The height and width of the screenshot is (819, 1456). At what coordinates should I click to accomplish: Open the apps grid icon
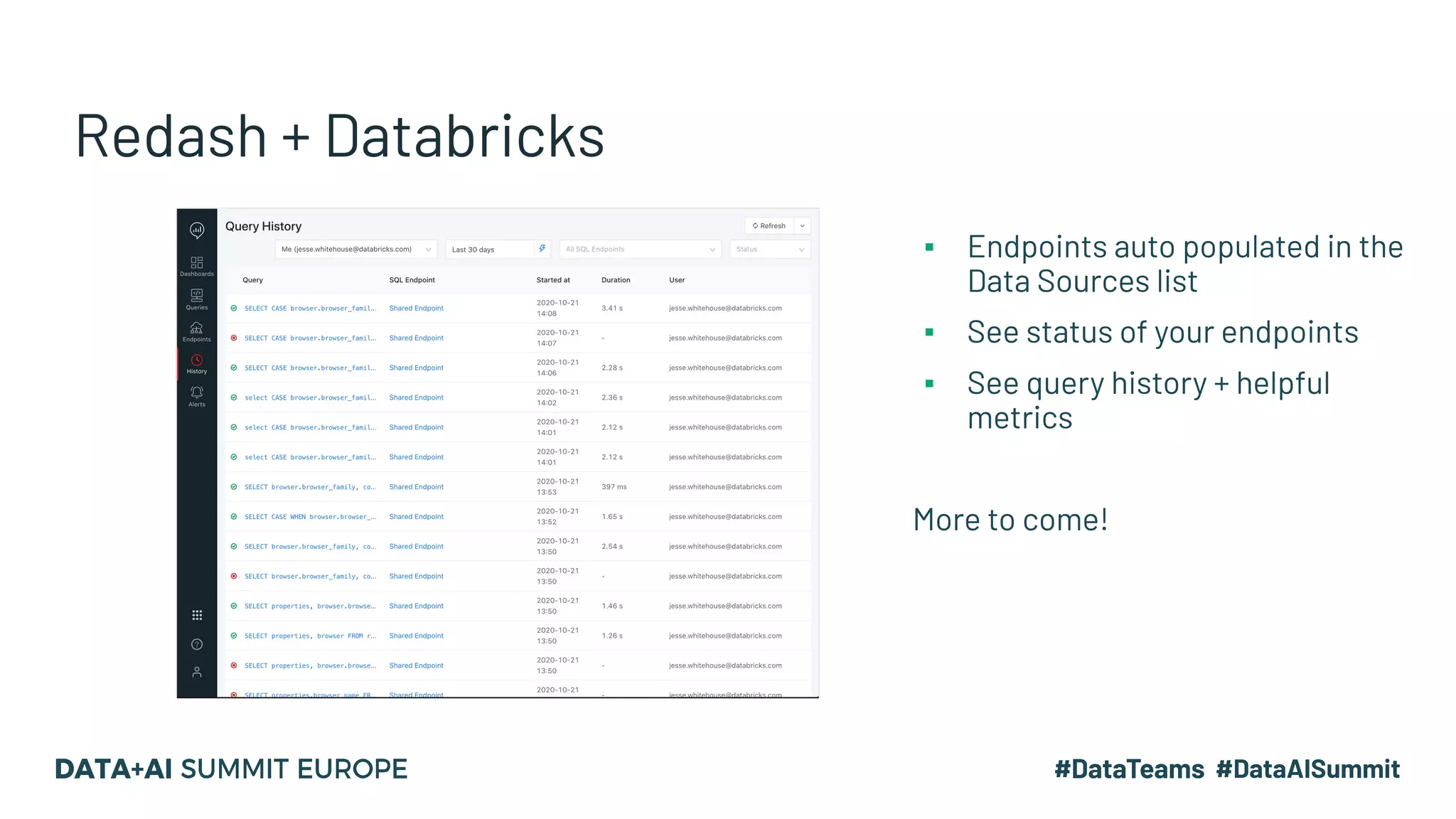(197, 615)
